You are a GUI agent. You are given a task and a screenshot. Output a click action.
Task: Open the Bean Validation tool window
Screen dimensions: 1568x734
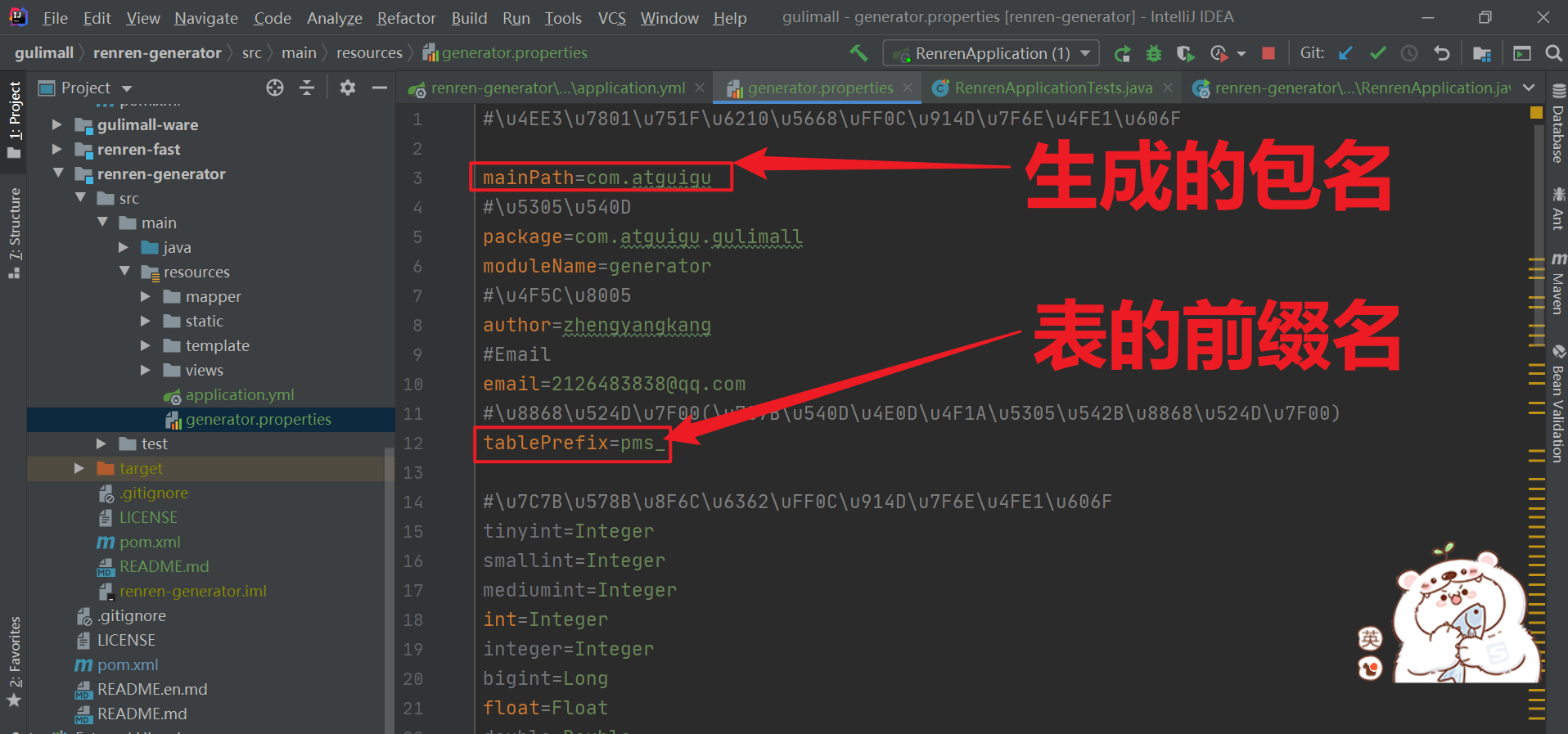pyautogui.click(x=1558, y=404)
